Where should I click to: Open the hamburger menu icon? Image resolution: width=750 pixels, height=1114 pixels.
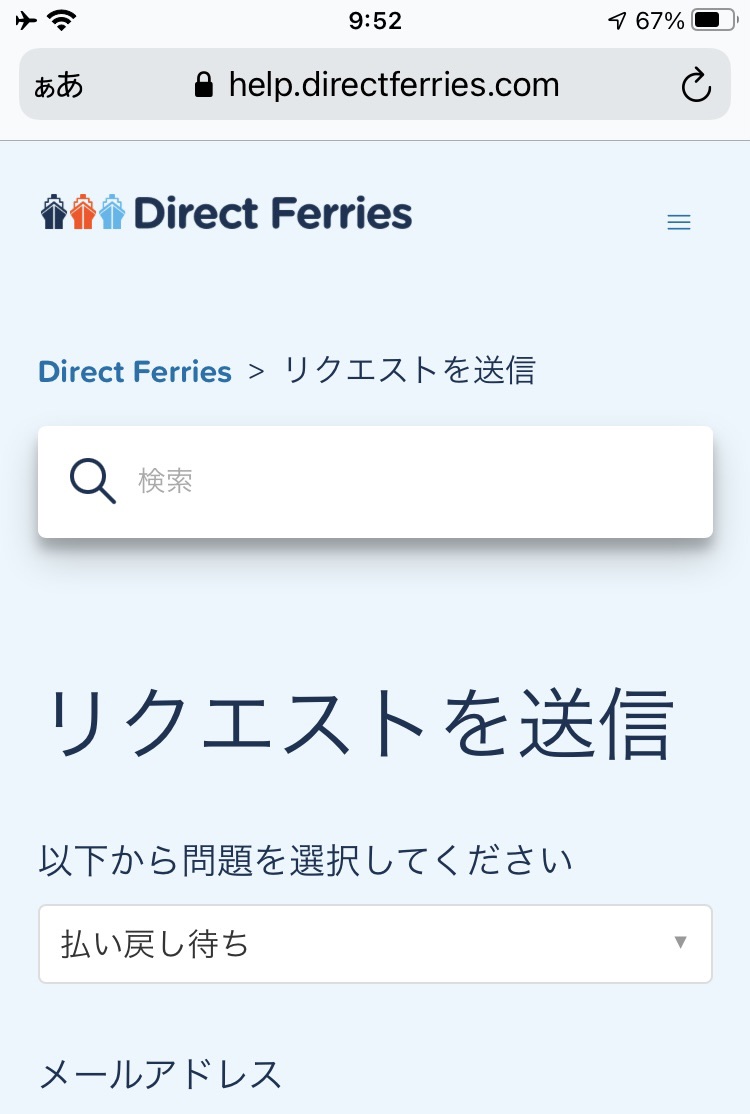pyautogui.click(x=679, y=222)
